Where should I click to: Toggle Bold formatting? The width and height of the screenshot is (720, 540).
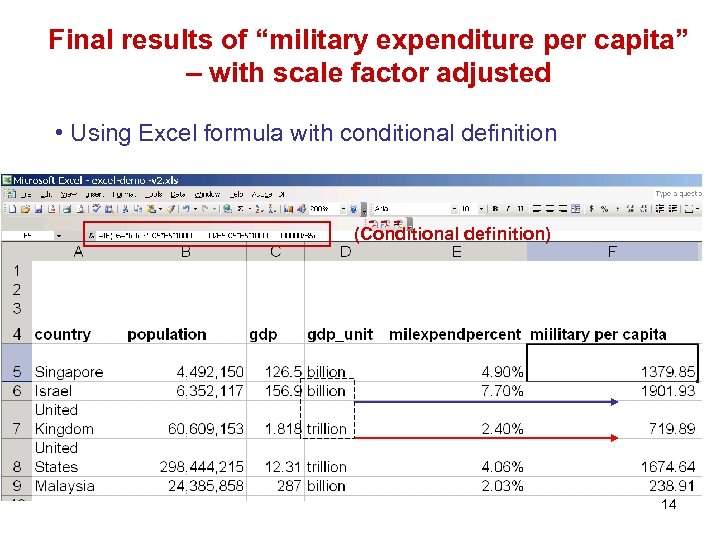tap(495, 208)
